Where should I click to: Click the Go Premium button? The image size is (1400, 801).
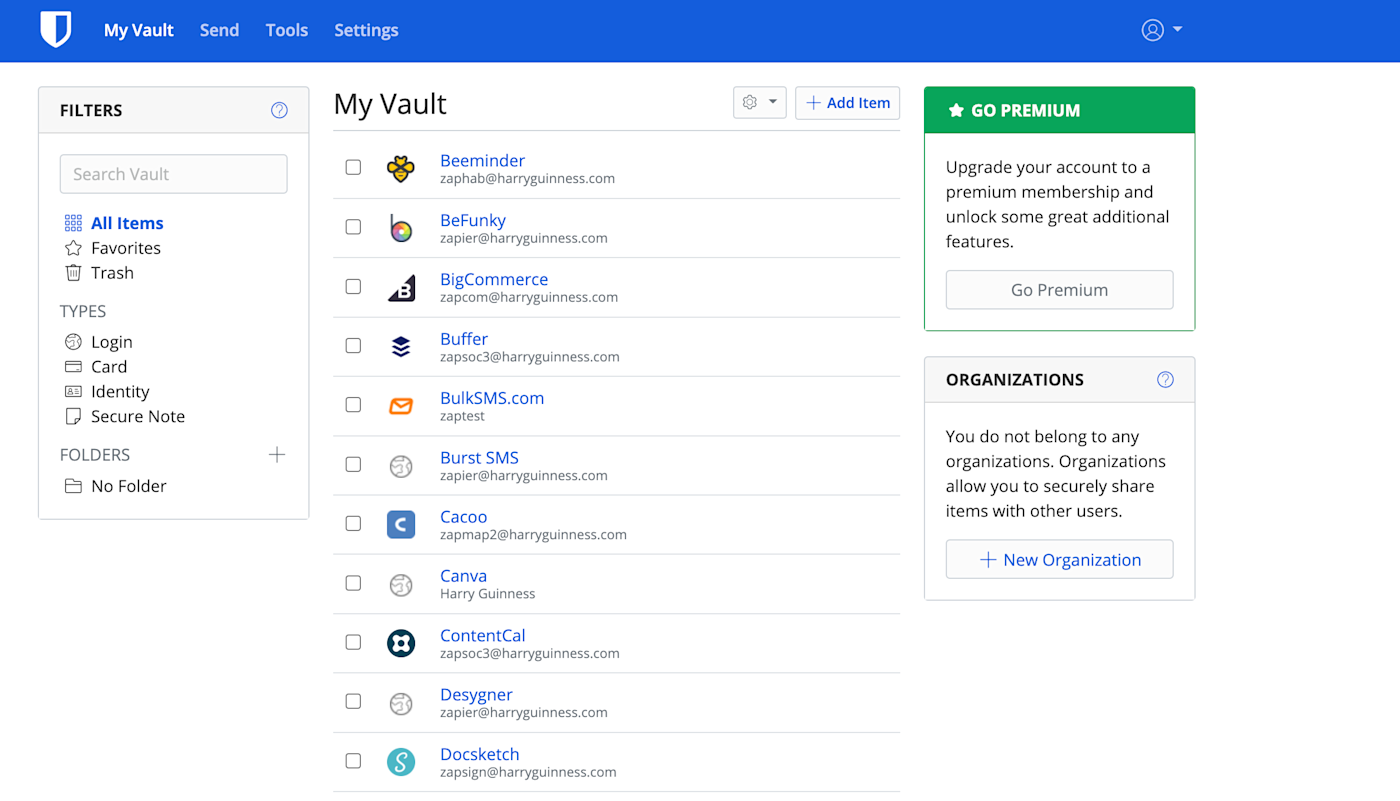pos(1059,290)
